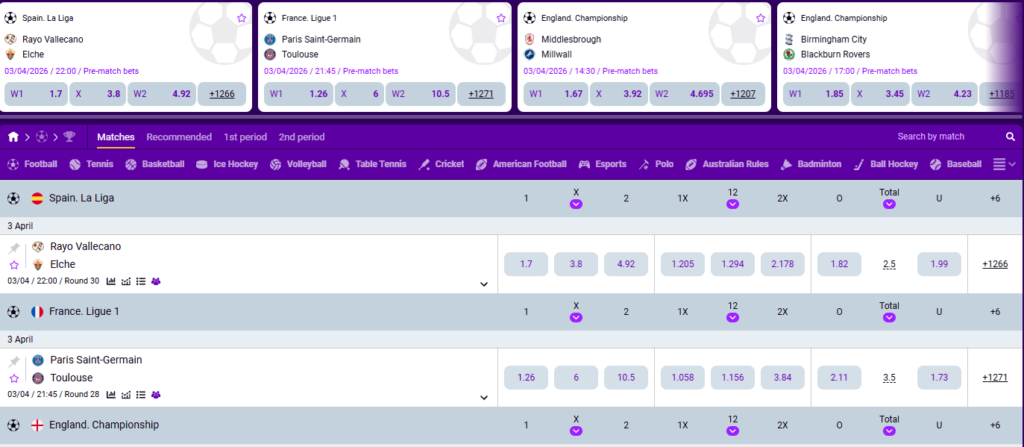Select Australian Rules in the sports bar
Image resolution: width=1024 pixels, height=447 pixels.
click(x=727, y=164)
